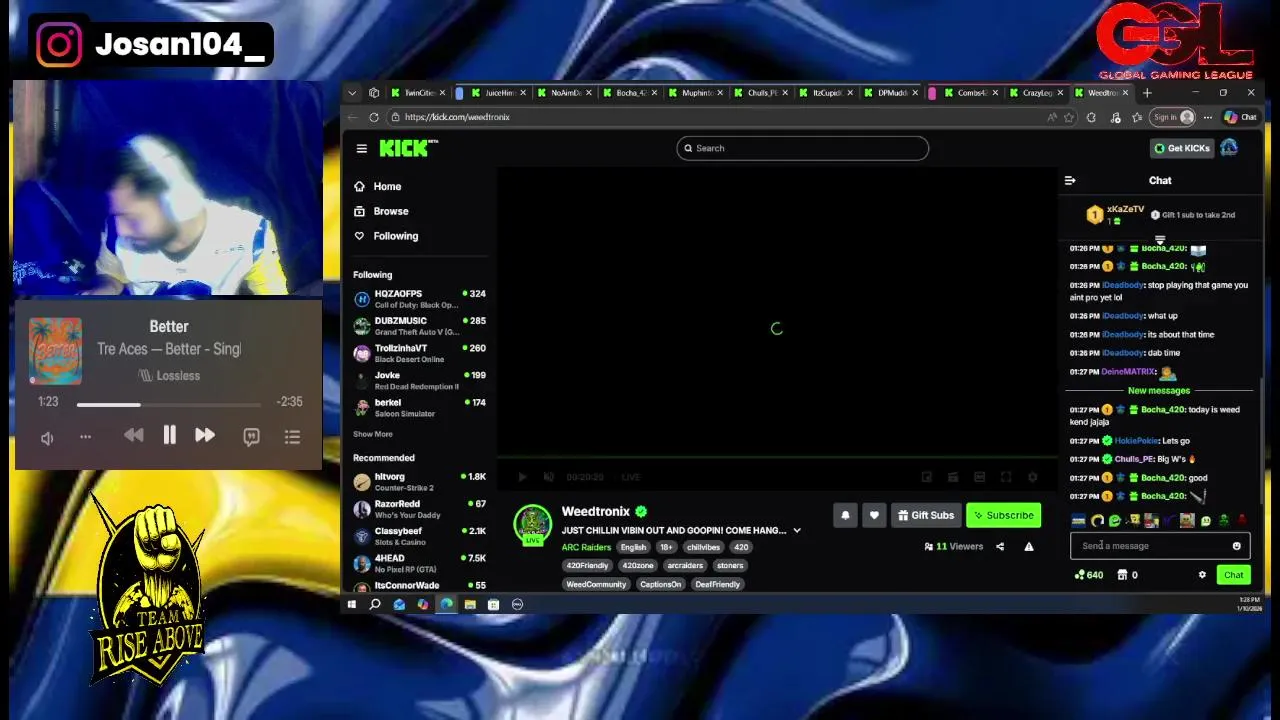Image resolution: width=1280 pixels, height=720 pixels.
Task: Click the Get KICKs button
Action: 1181,148
